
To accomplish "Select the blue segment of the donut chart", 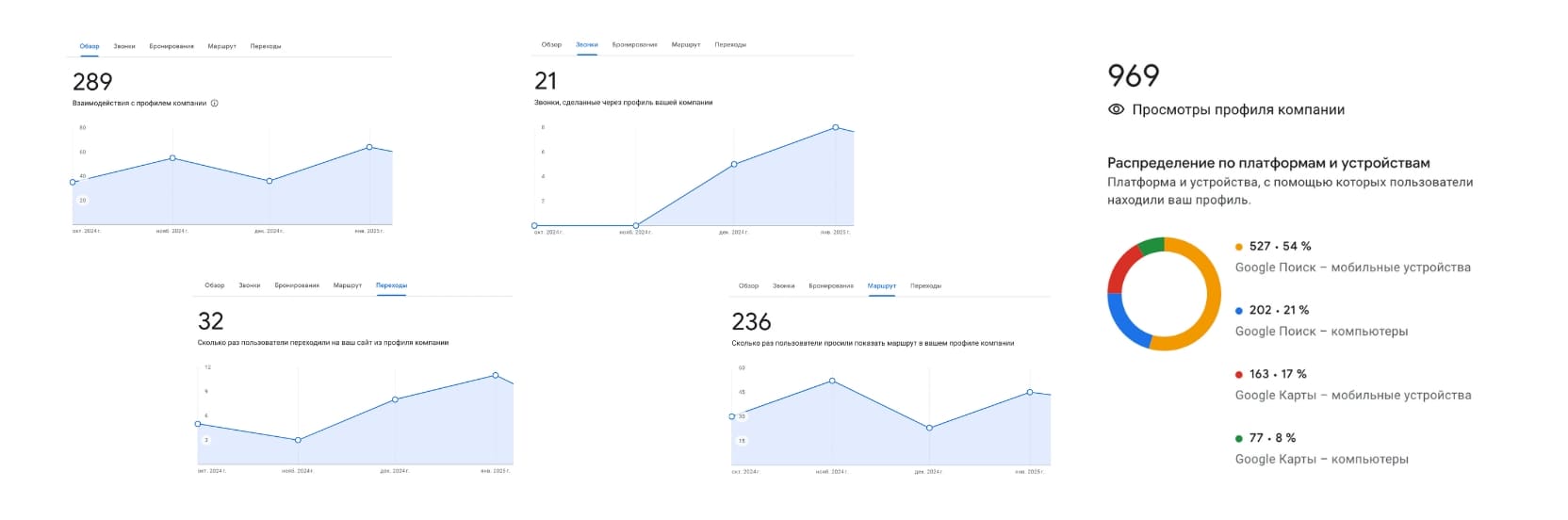I will 1125,322.
